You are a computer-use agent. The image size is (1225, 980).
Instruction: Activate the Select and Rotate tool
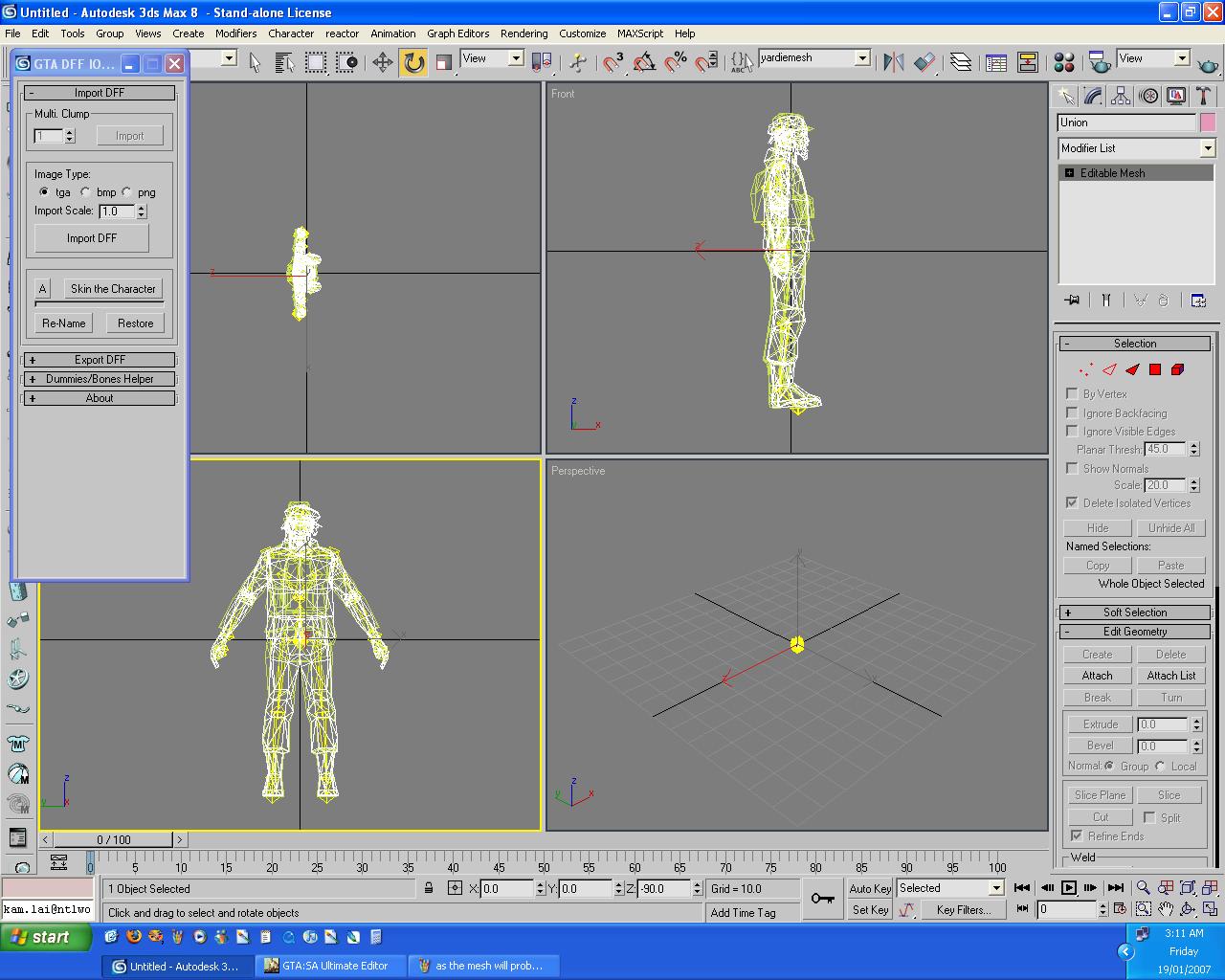[413, 62]
